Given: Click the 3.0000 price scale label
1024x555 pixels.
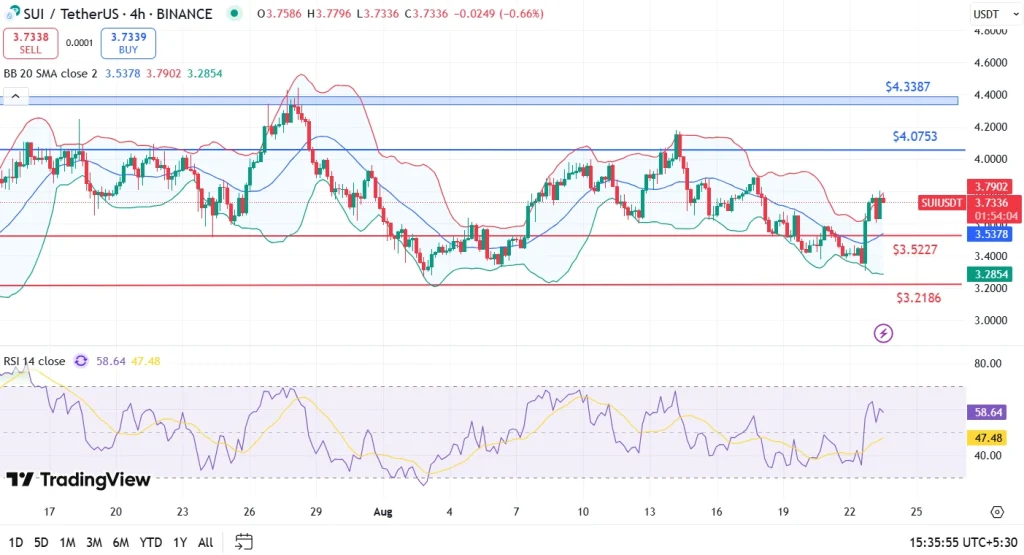Looking at the screenshot, I should pyautogui.click(x=991, y=320).
